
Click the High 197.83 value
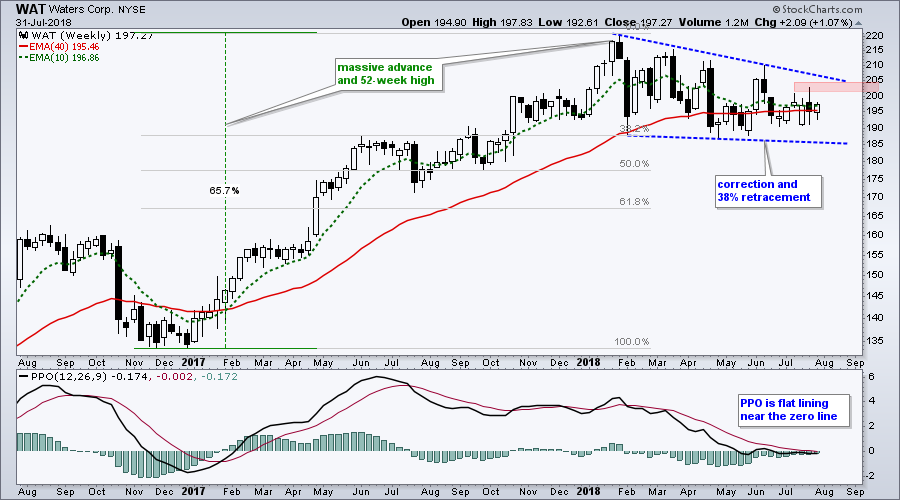[x=502, y=22]
